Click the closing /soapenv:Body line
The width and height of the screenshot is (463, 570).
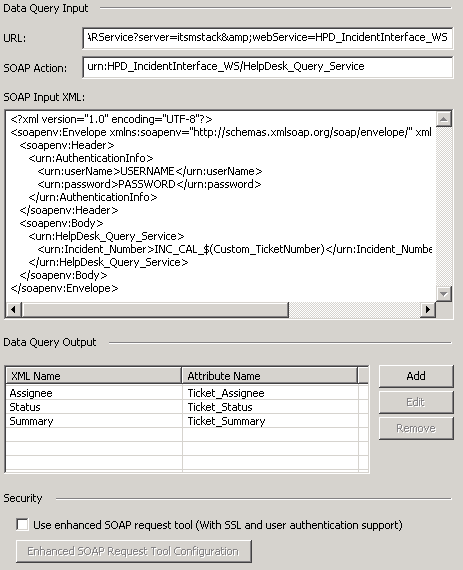[63, 275]
